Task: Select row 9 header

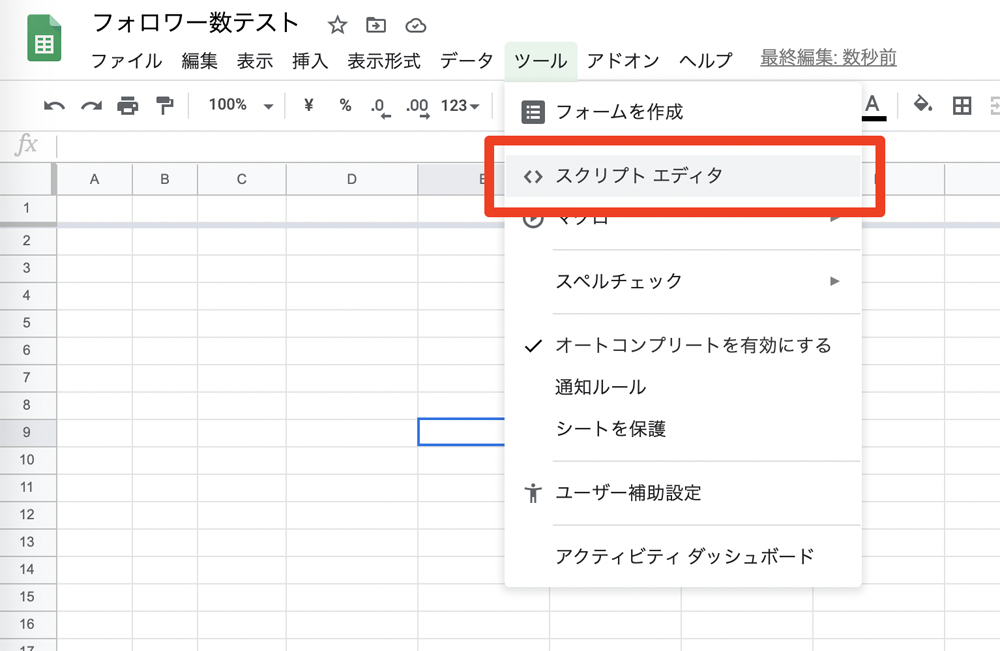Action: point(27,432)
